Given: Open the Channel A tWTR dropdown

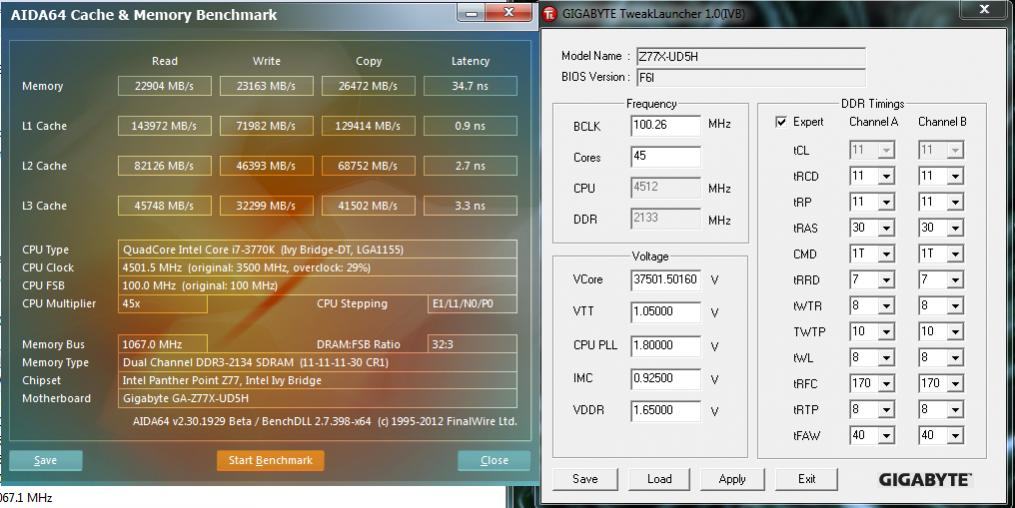Looking at the screenshot, I should pos(886,305).
